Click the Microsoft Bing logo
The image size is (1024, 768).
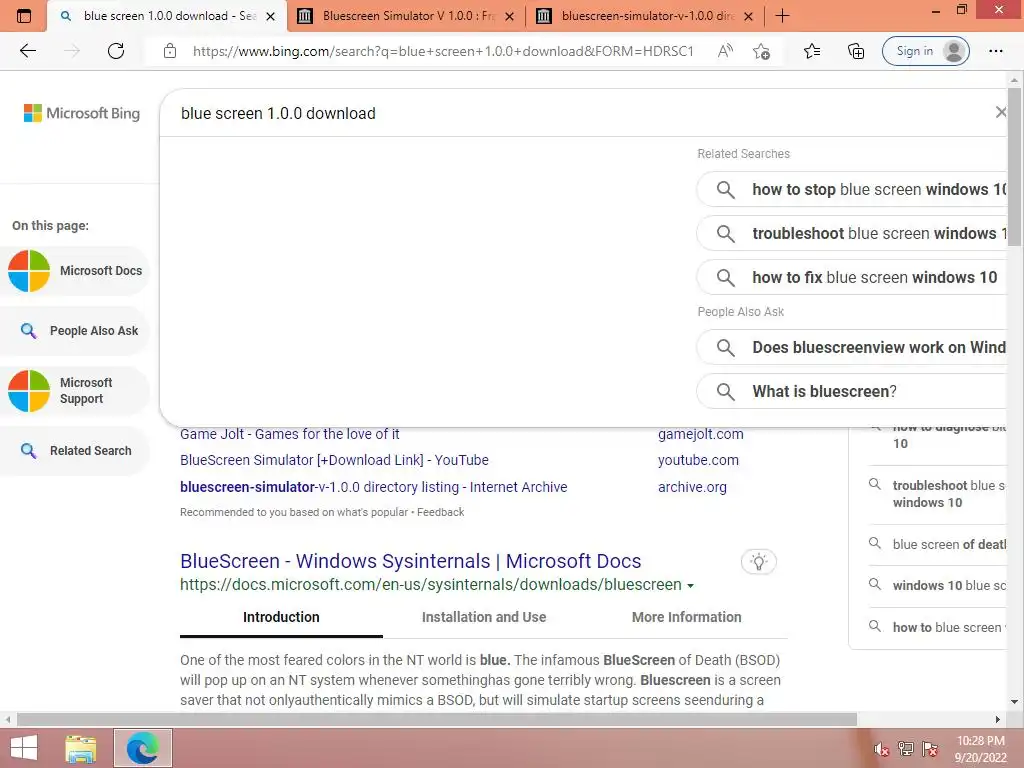(82, 113)
